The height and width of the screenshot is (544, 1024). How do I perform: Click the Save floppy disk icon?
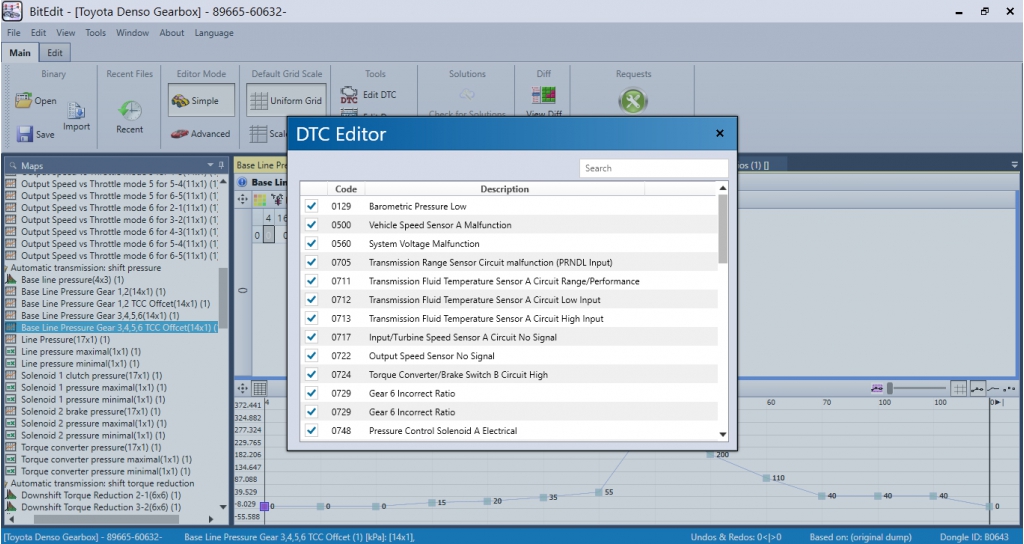[x=24, y=134]
